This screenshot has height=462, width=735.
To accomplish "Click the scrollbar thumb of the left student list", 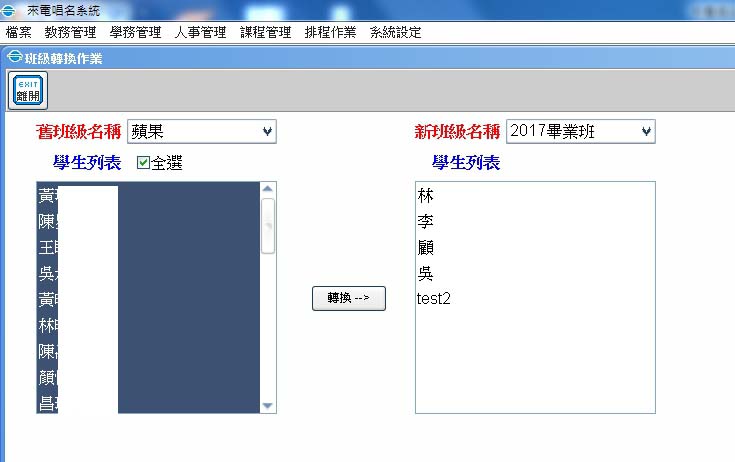I will pyautogui.click(x=267, y=225).
